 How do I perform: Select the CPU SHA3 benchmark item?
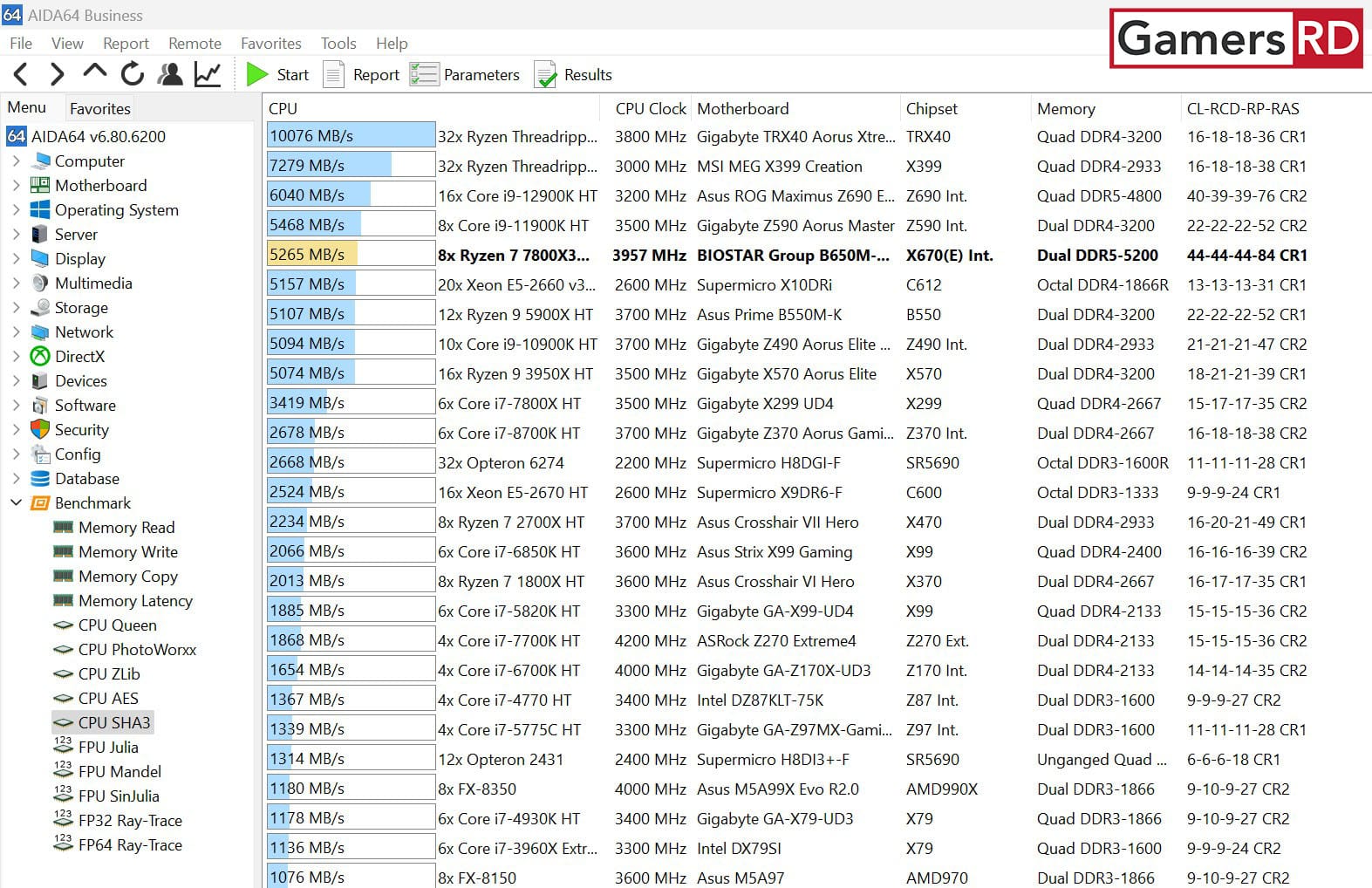pos(114,723)
